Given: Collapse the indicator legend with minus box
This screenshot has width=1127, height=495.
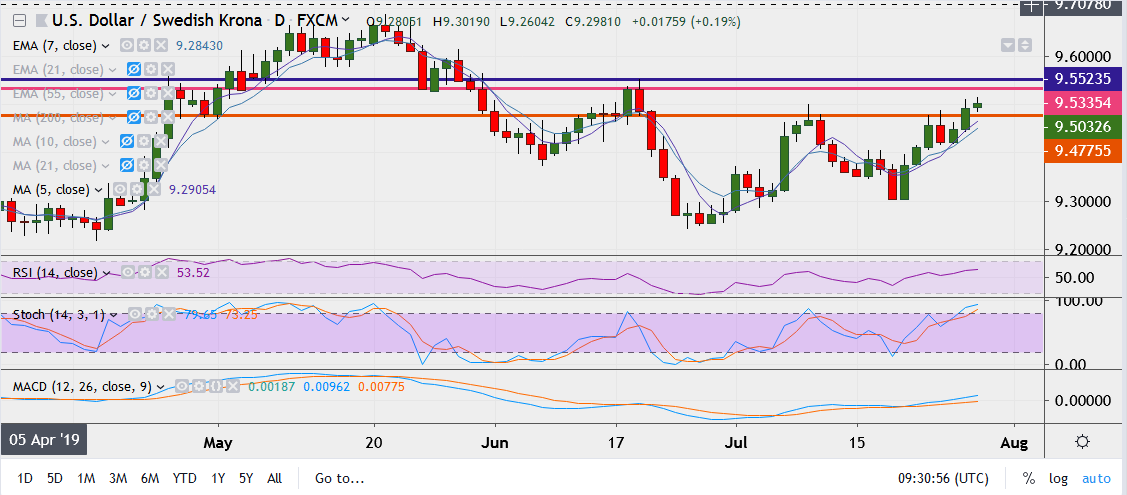Looking at the screenshot, I should tap(19, 22).
